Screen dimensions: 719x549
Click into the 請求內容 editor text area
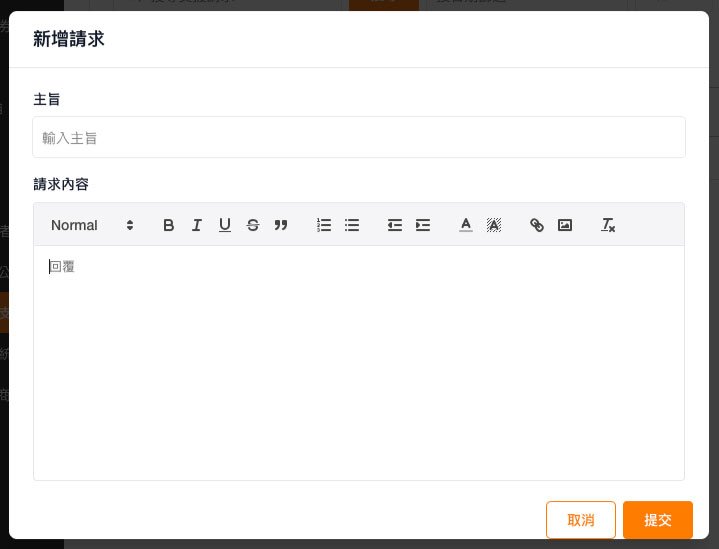(x=359, y=360)
